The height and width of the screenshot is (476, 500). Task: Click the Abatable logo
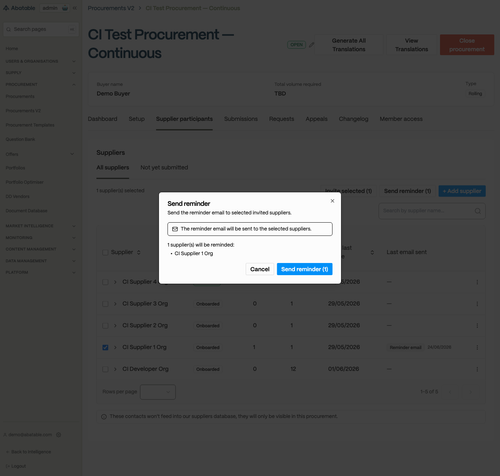tap(19, 8)
